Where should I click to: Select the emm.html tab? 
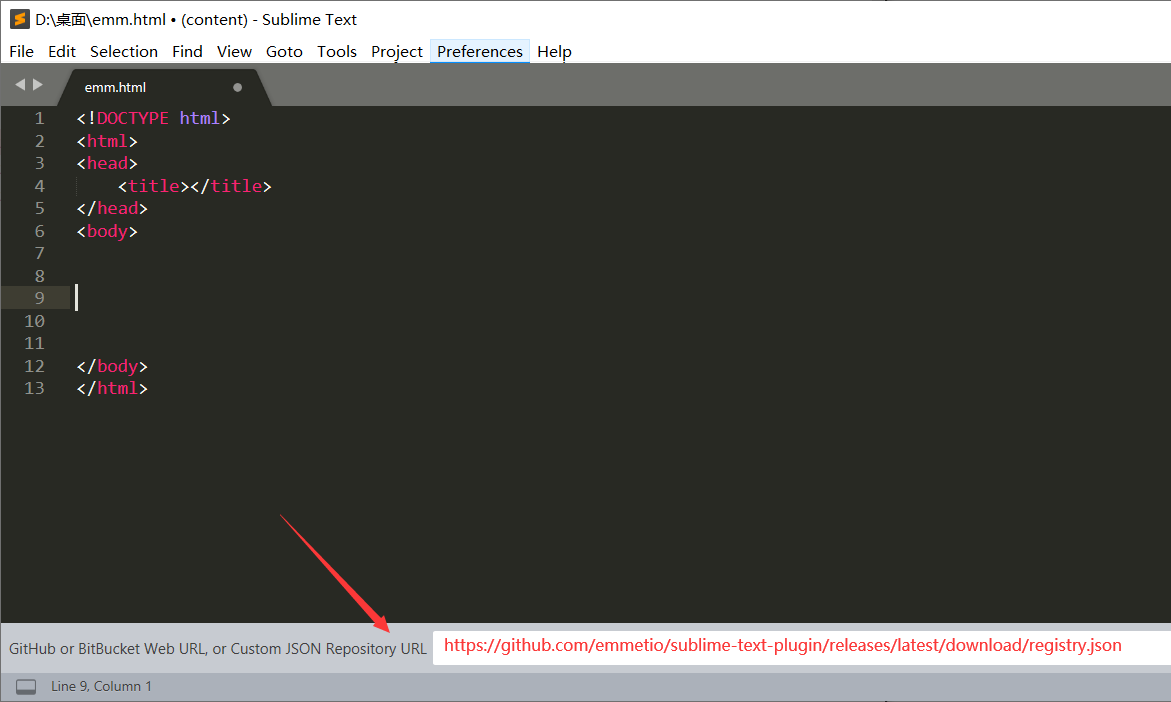tap(115, 87)
